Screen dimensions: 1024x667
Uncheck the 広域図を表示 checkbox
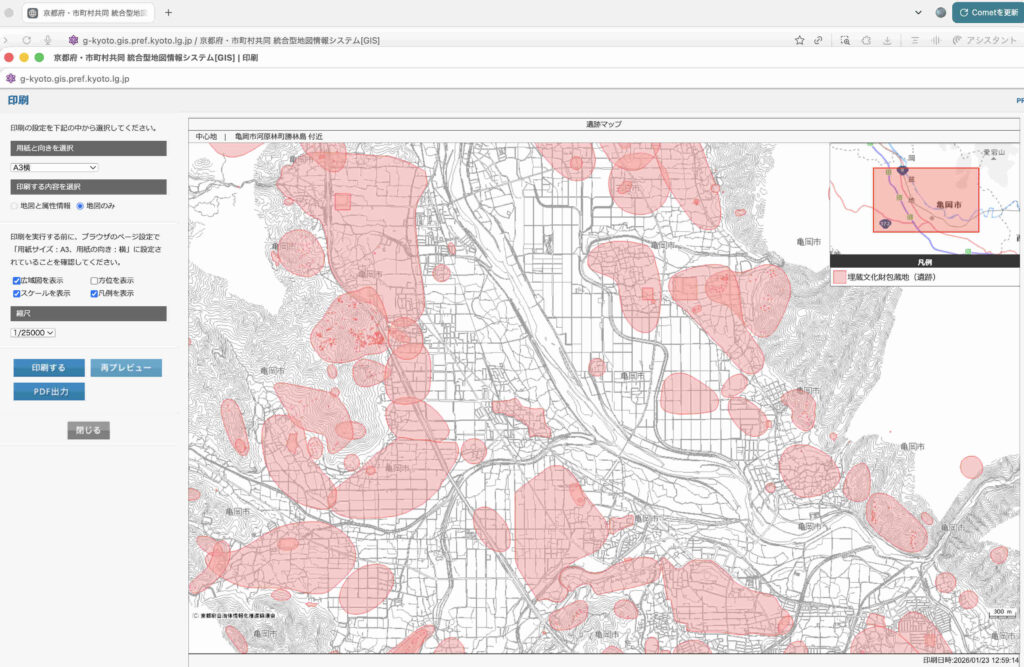click(17, 281)
